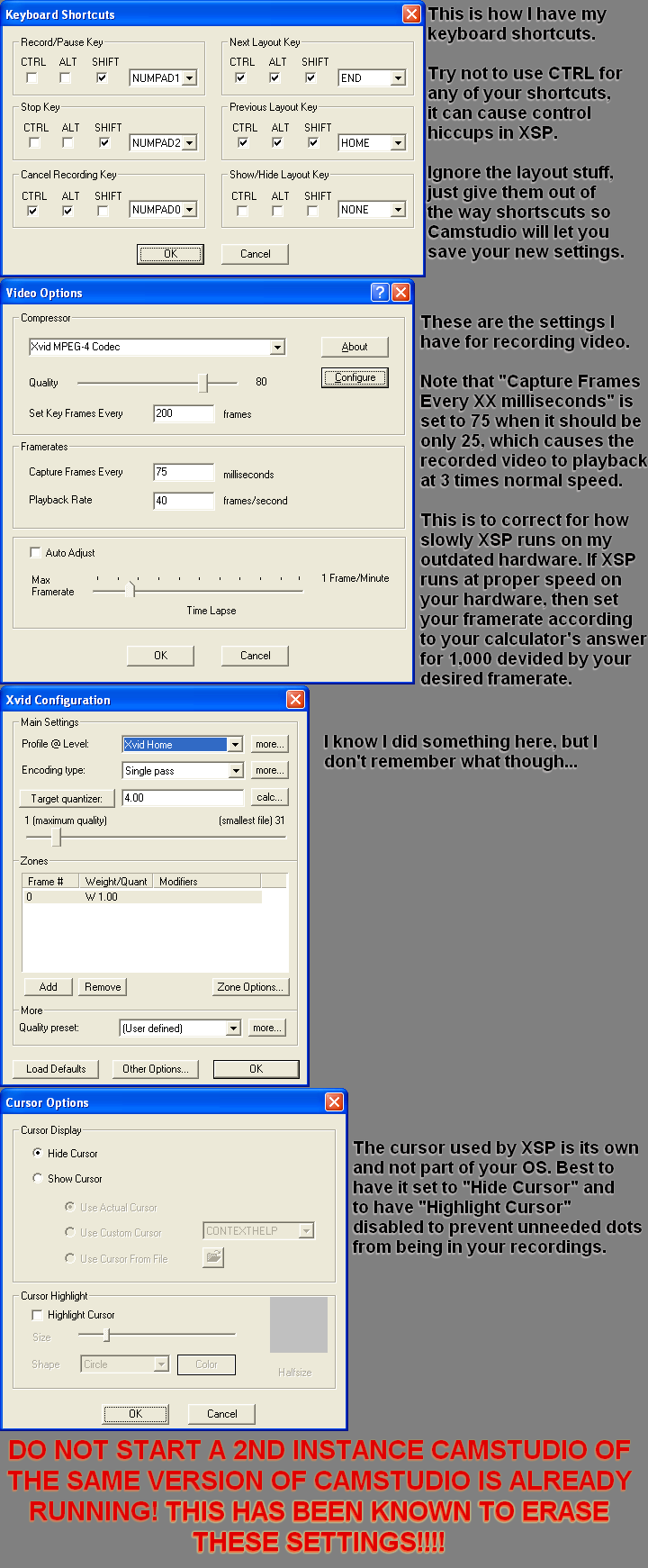Click the quantizer maximum quality slider thumb
Screen dimensions: 648x1568
pyautogui.click(x=58, y=838)
